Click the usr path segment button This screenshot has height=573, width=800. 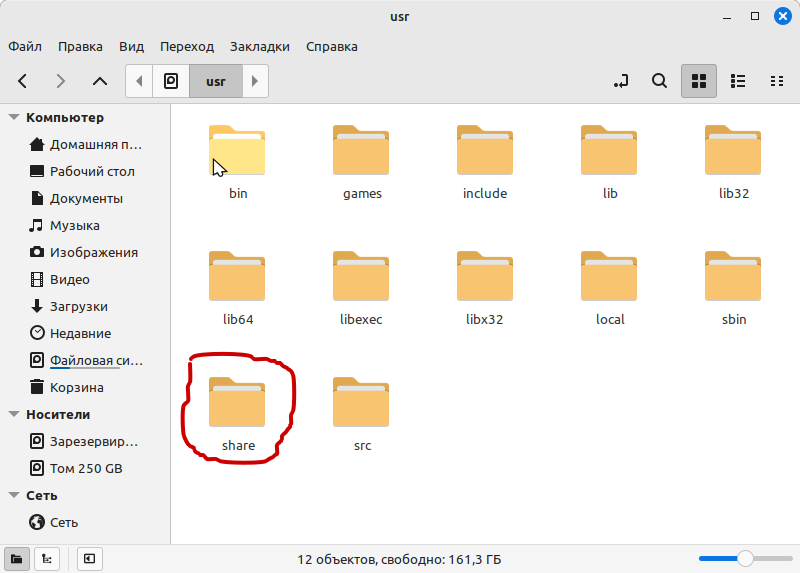pos(216,81)
